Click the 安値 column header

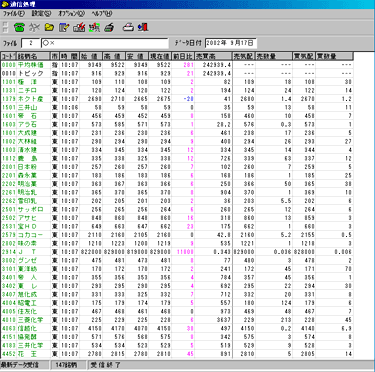coord(137,56)
